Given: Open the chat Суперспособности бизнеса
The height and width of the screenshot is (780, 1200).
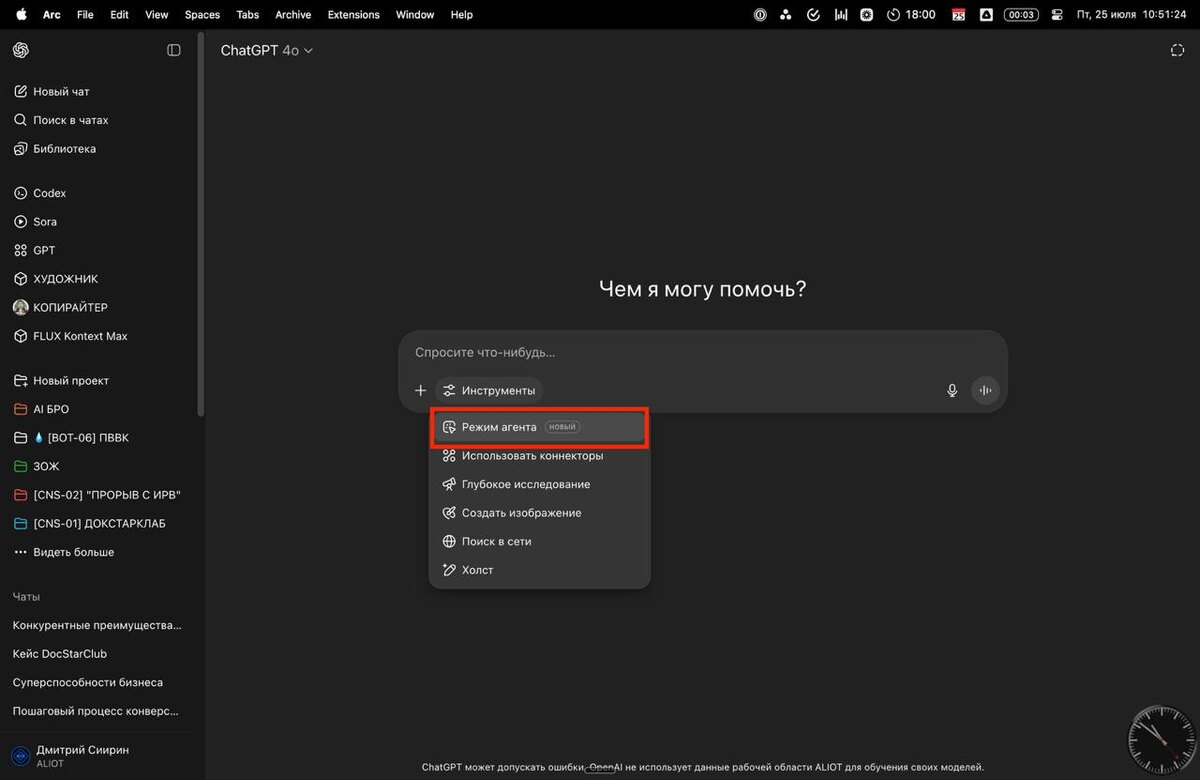Looking at the screenshot, I should click(x=100, y=682).
